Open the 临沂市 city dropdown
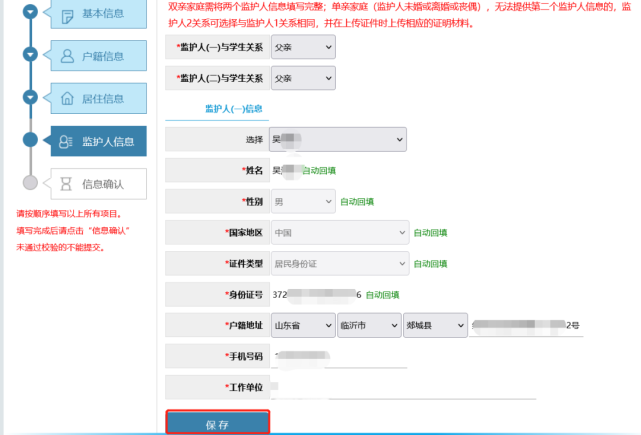This screenshot has height=435, width=641. [369, 325]
